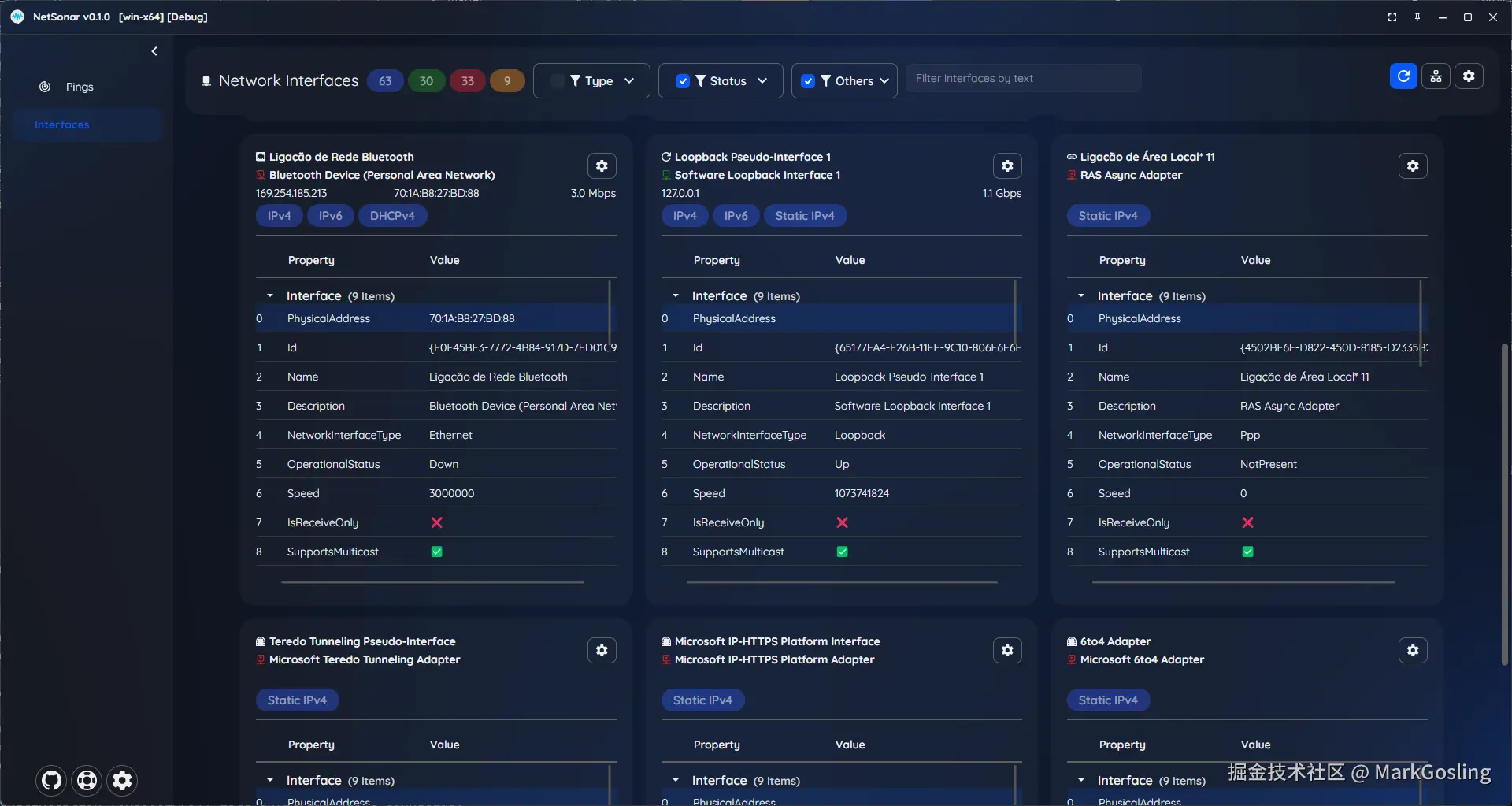
Task: Click the IPv6 tag on Ligação de Rede Bluetooth
Action: (331, 216)
